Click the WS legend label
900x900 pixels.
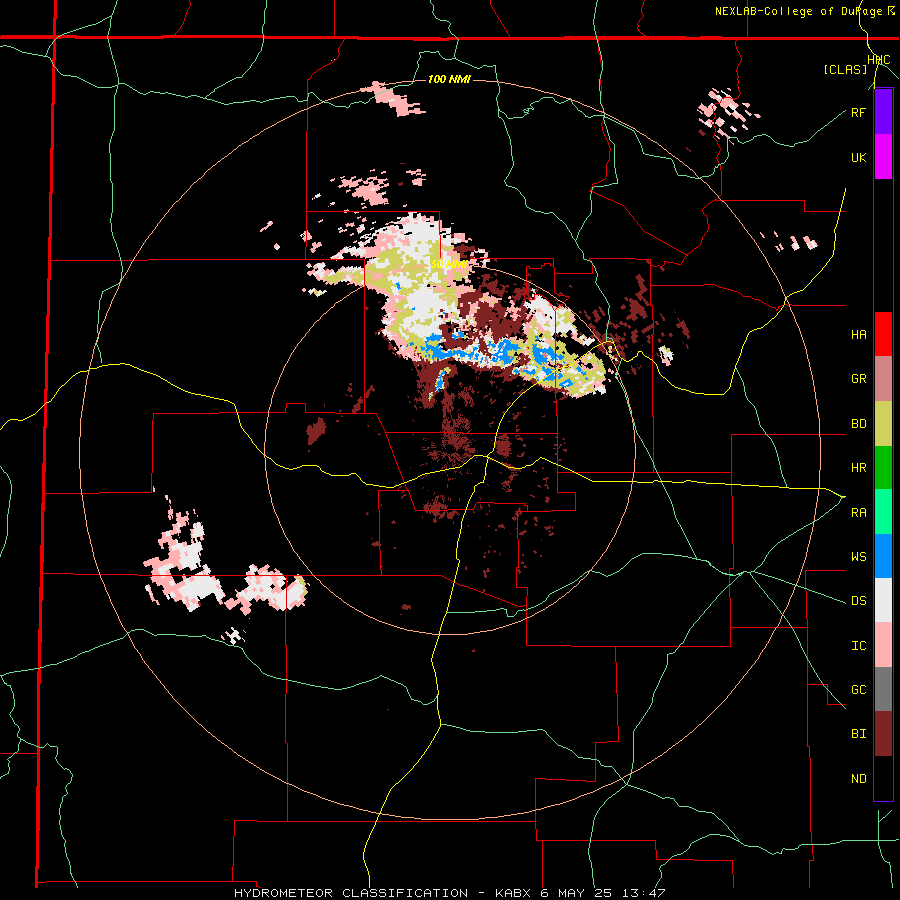(x=858, y=557)
